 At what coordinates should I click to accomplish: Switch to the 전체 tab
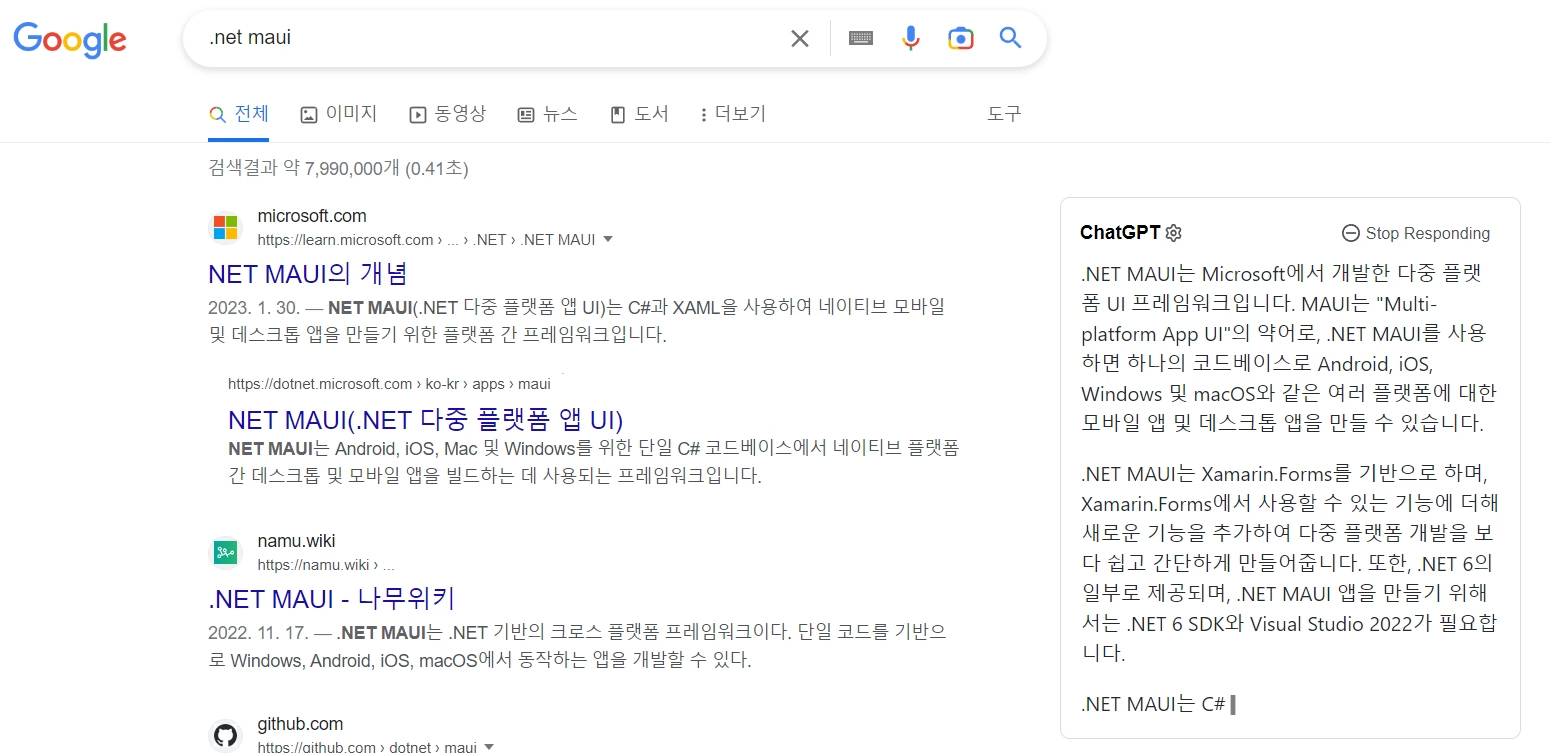(x=239, y=114)
